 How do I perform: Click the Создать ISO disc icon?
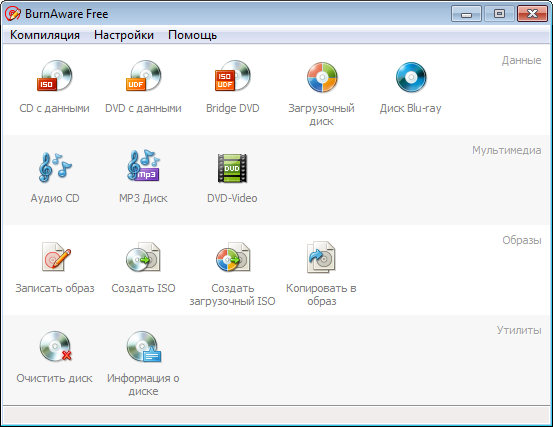(x=144, y=257)
